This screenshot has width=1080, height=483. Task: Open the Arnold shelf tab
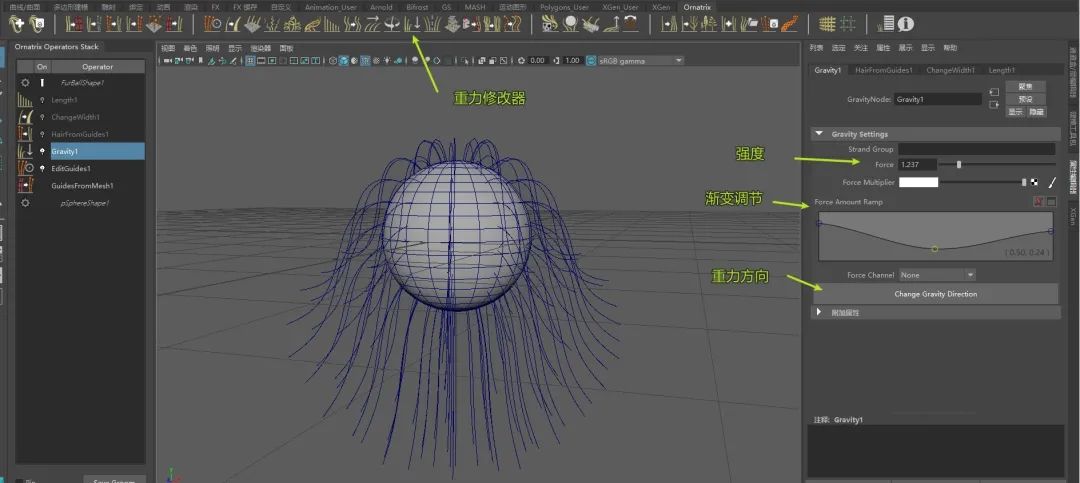381,7
